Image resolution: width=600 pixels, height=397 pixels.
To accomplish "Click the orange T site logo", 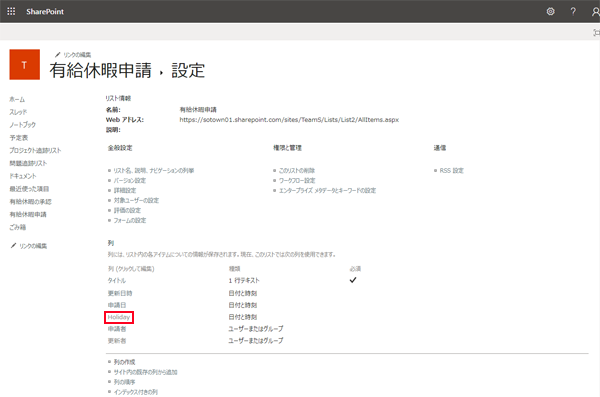I will pos(24,64).
